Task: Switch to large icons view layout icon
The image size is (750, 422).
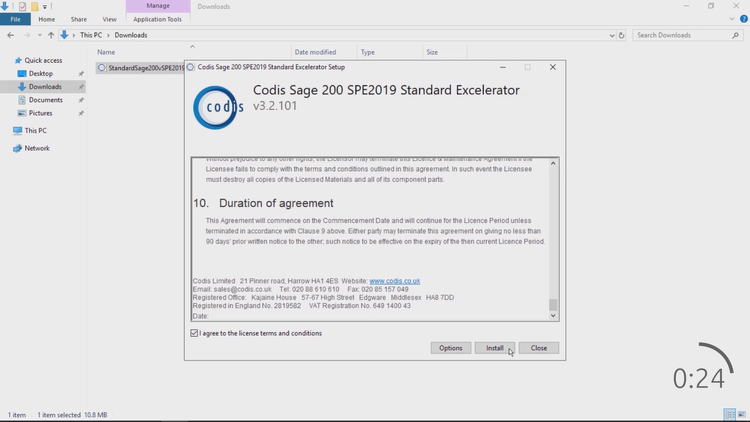Action: click(742, 414)
